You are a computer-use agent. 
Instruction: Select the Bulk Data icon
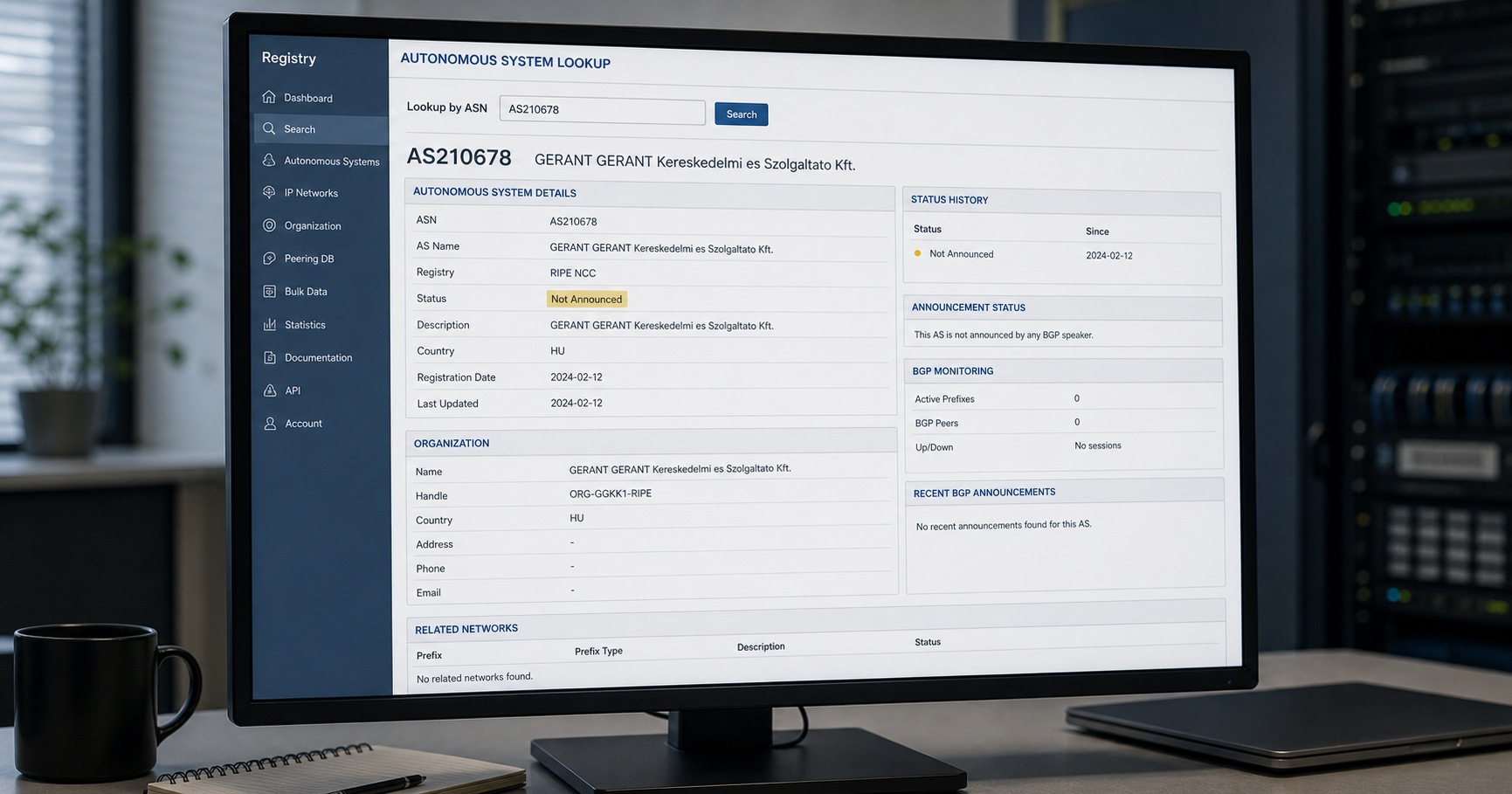point(269,291)
